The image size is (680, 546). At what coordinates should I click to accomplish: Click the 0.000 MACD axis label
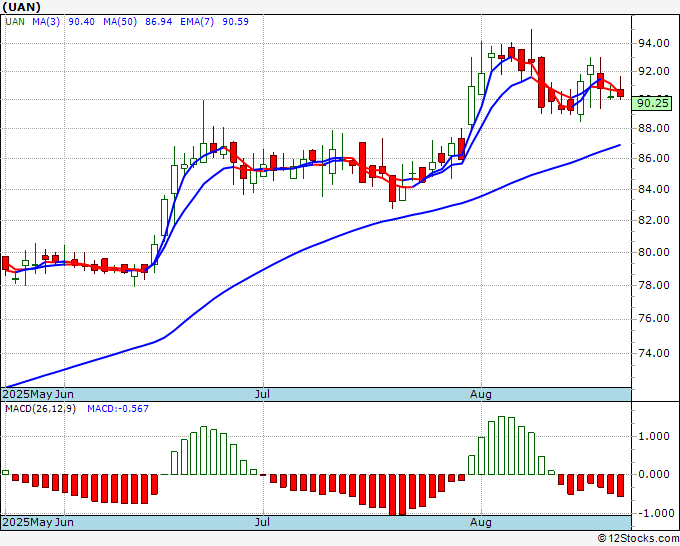[654, 474]
